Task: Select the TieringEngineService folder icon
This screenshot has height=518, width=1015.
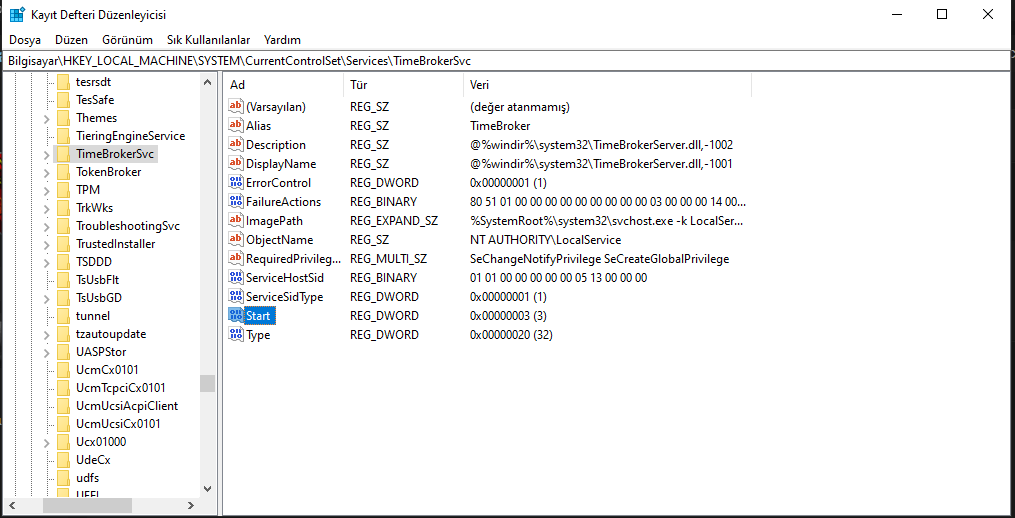Action: [x=63, y=136]
